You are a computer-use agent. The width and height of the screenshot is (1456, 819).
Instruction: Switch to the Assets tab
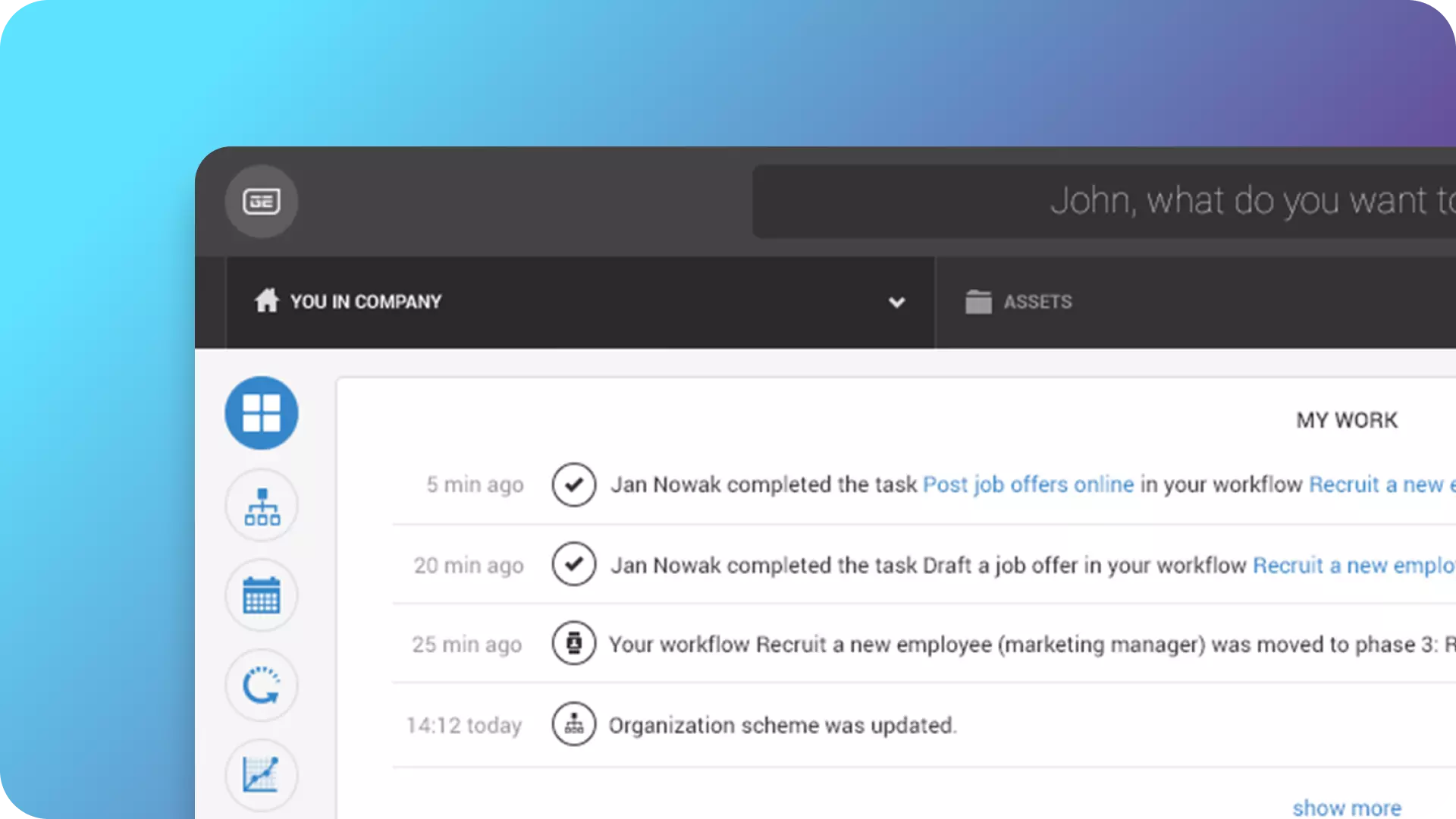(x=1037, y=302)
